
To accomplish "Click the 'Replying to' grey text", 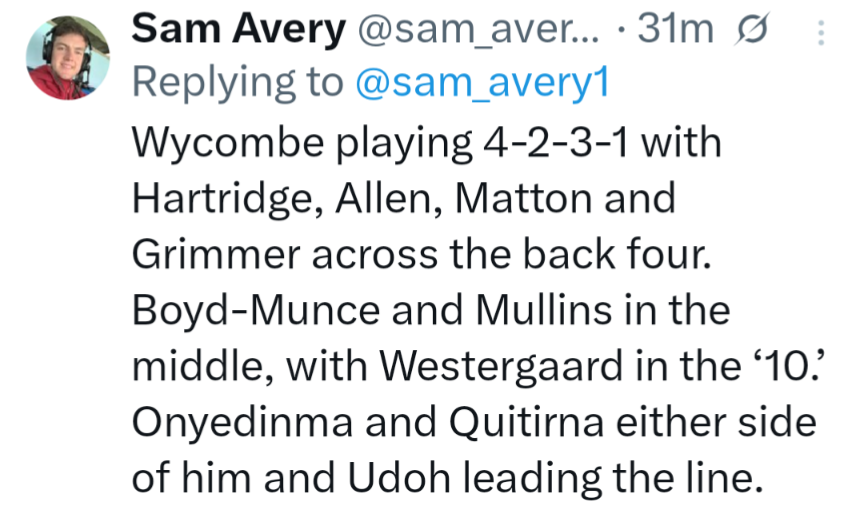I will [237, 83].
